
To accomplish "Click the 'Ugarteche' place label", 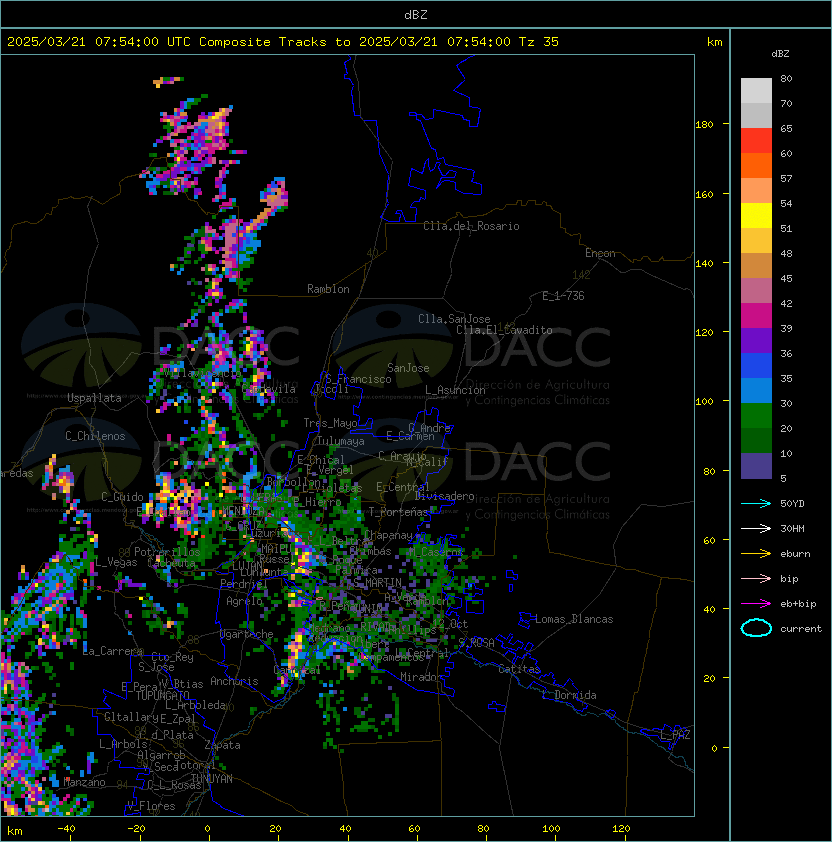I will (x=247, y=634).
